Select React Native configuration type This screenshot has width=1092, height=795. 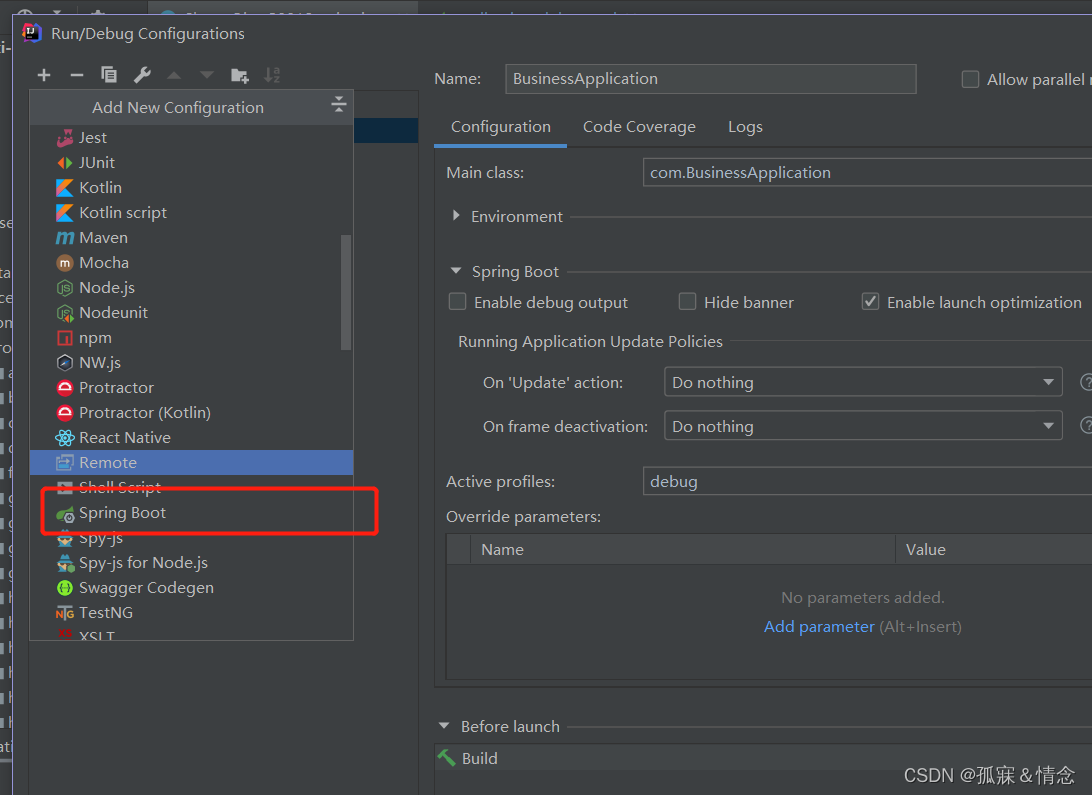tap(192, 438)
